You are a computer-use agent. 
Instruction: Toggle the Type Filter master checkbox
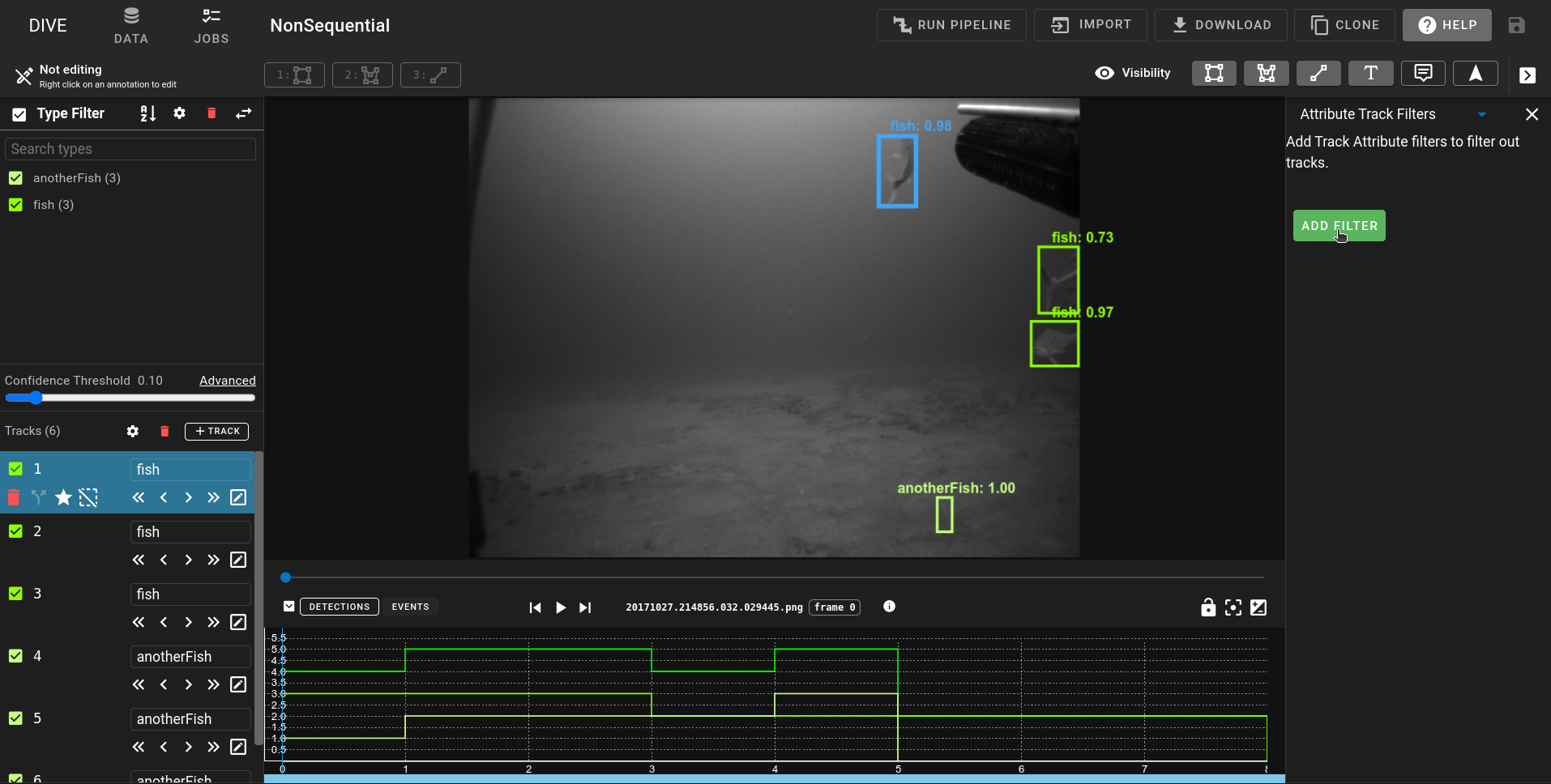click(19, 114)
